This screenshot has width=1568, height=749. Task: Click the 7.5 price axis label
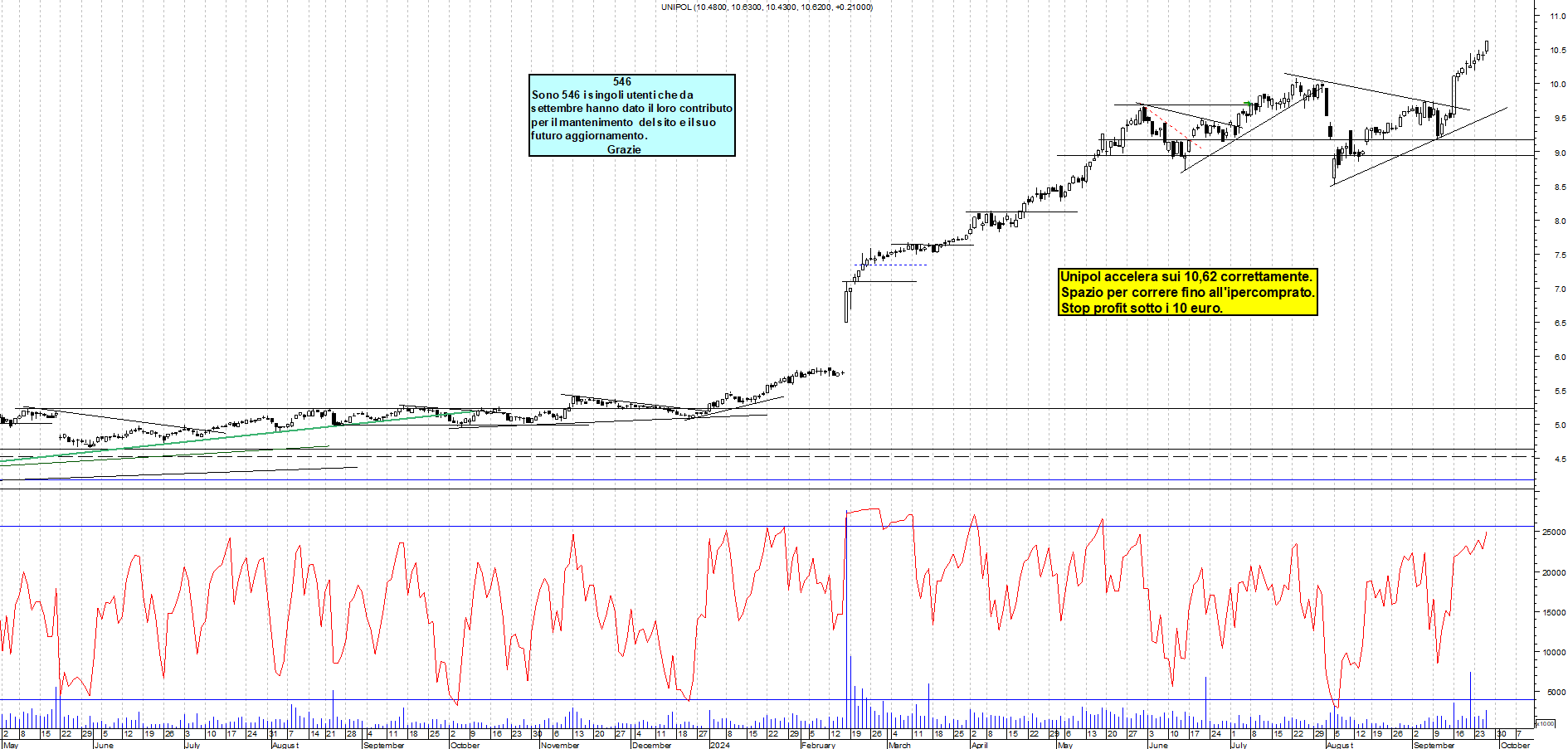tap(1559, 255)
